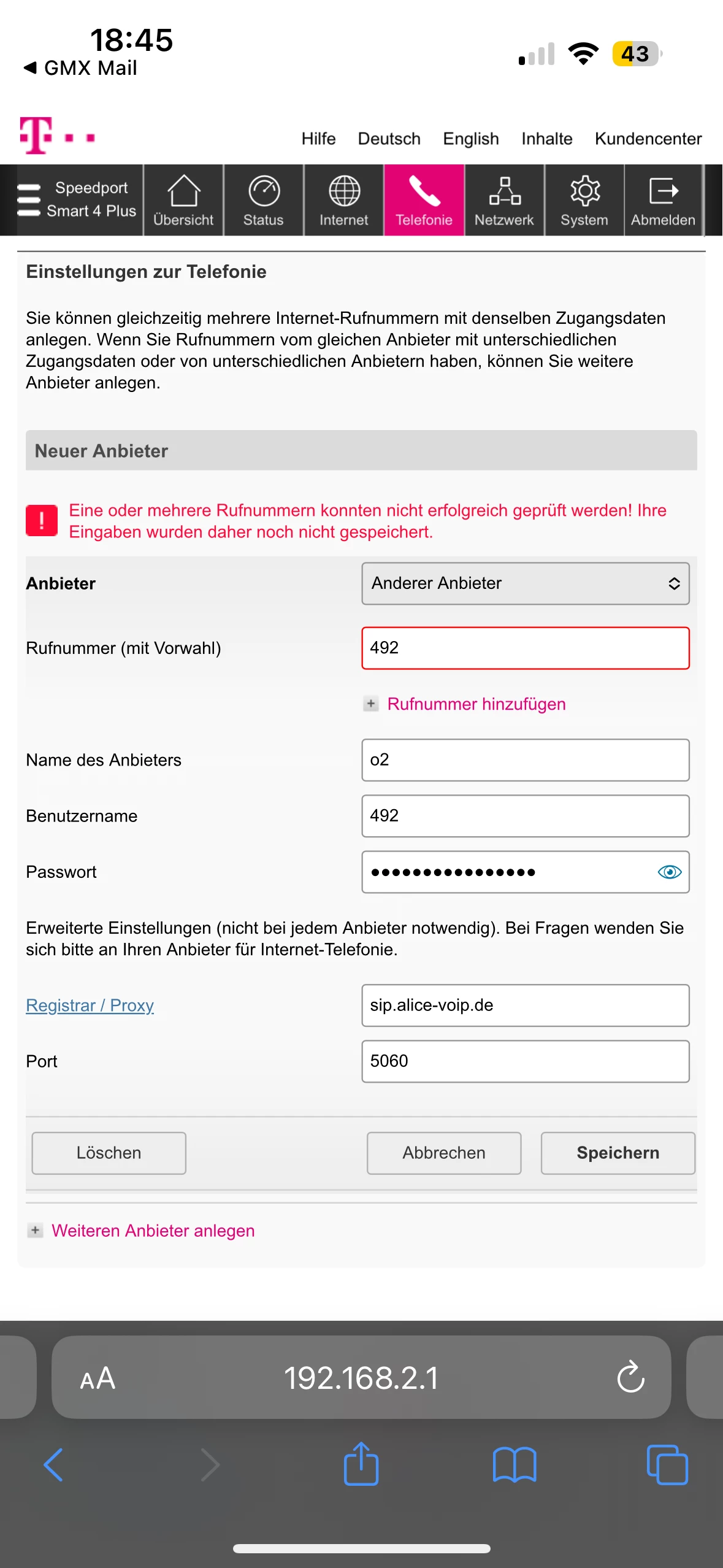
Task: Expand Weiteren Anbieter anlegen
Action: 153,1231
